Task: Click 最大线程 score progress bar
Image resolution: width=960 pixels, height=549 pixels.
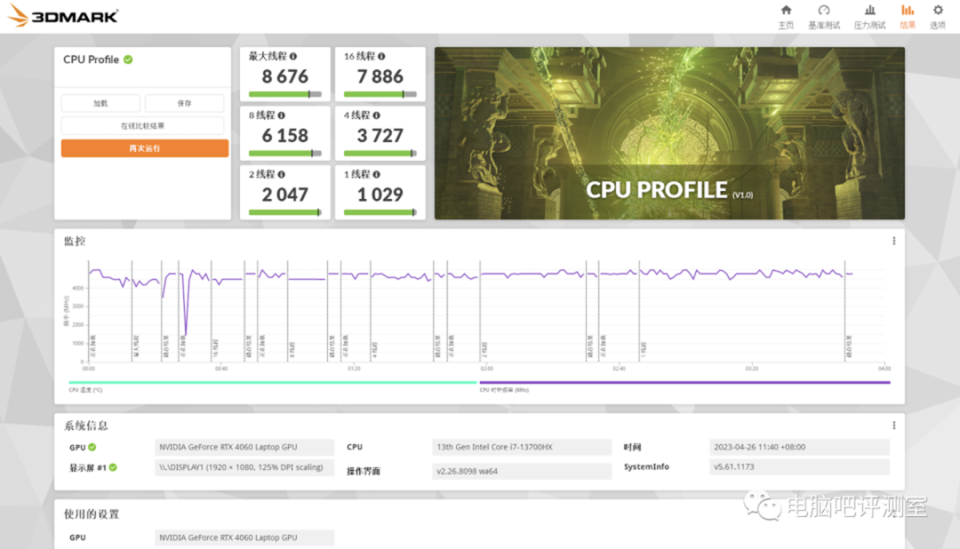Action: coord(285,94)
